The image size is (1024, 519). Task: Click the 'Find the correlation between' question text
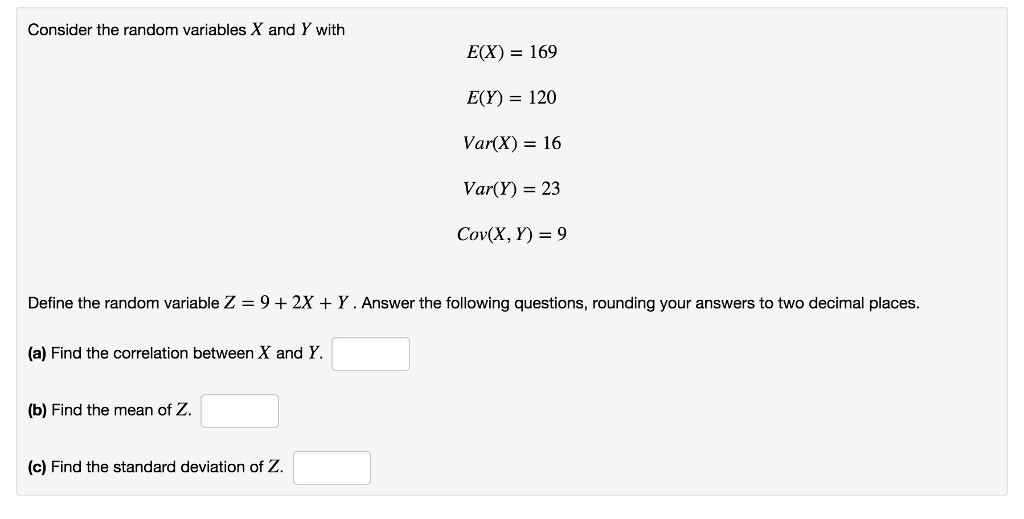152,353
